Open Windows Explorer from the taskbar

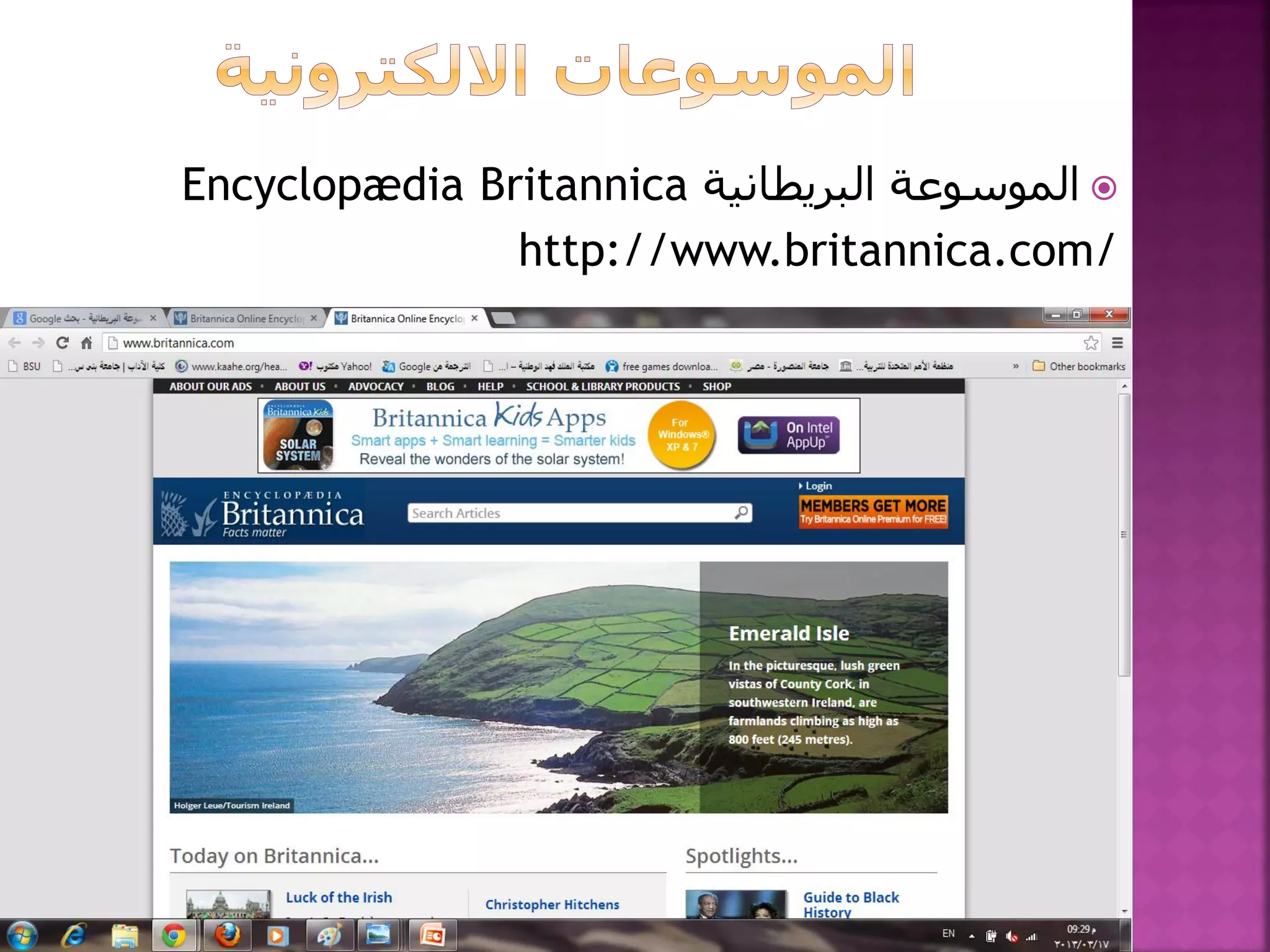point(125,935)
